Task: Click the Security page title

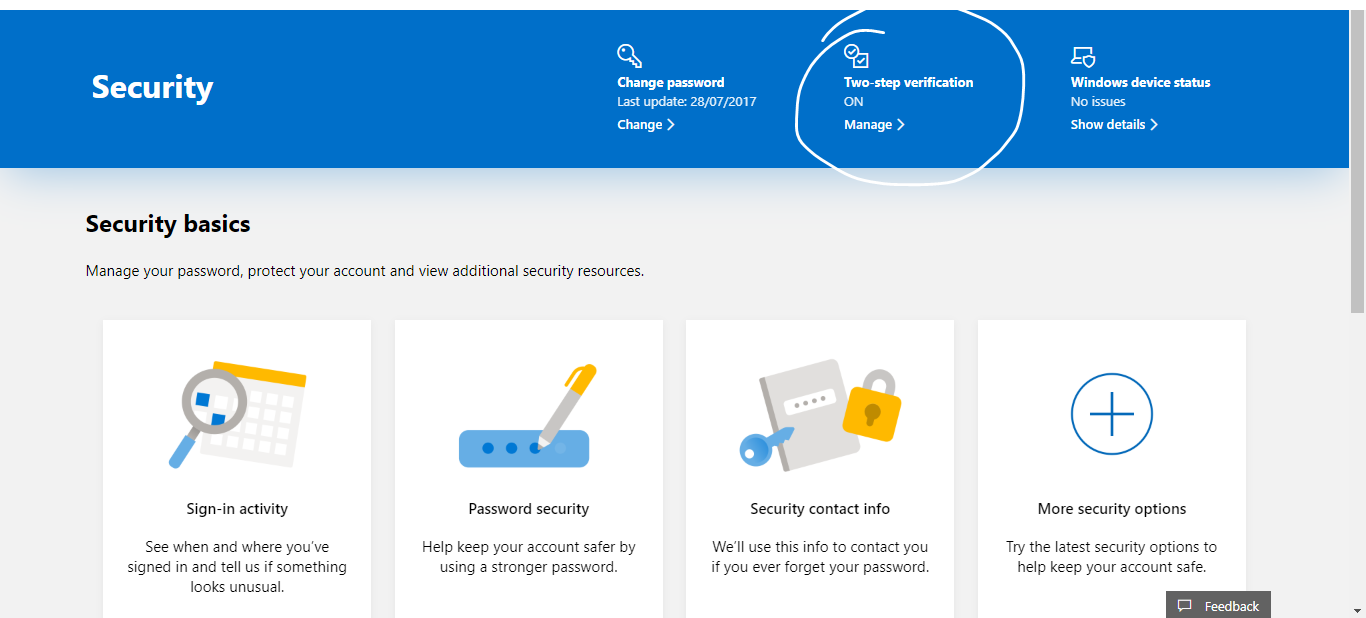Action: point(152,87)
